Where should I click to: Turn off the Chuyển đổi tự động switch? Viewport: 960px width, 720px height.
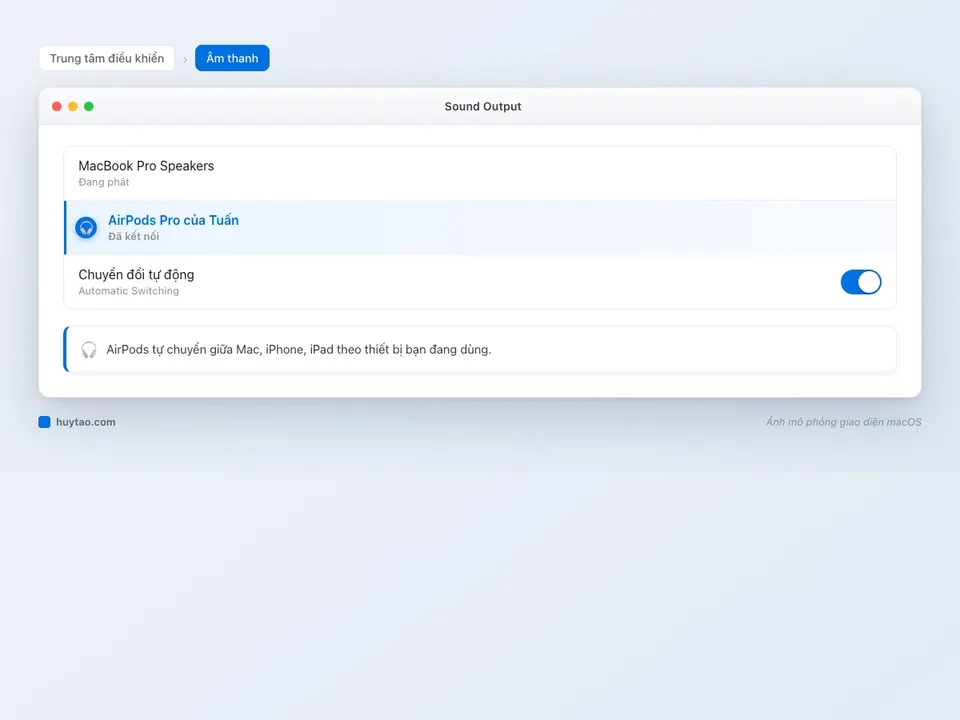coord(861,282)
